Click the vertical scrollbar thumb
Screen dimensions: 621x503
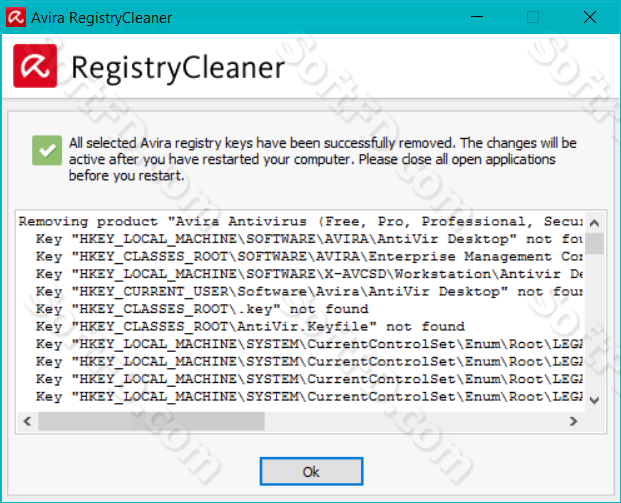[x=594, y=243]
